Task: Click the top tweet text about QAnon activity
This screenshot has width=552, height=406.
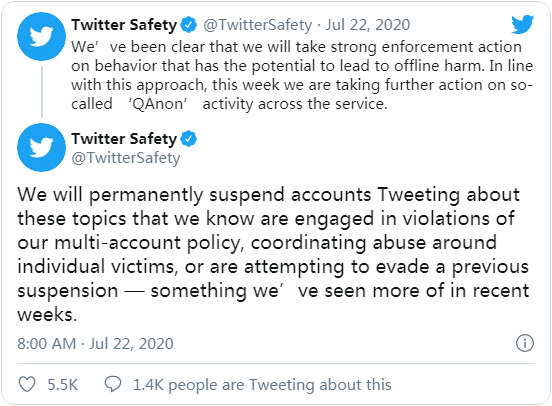Action: (302, 75)
